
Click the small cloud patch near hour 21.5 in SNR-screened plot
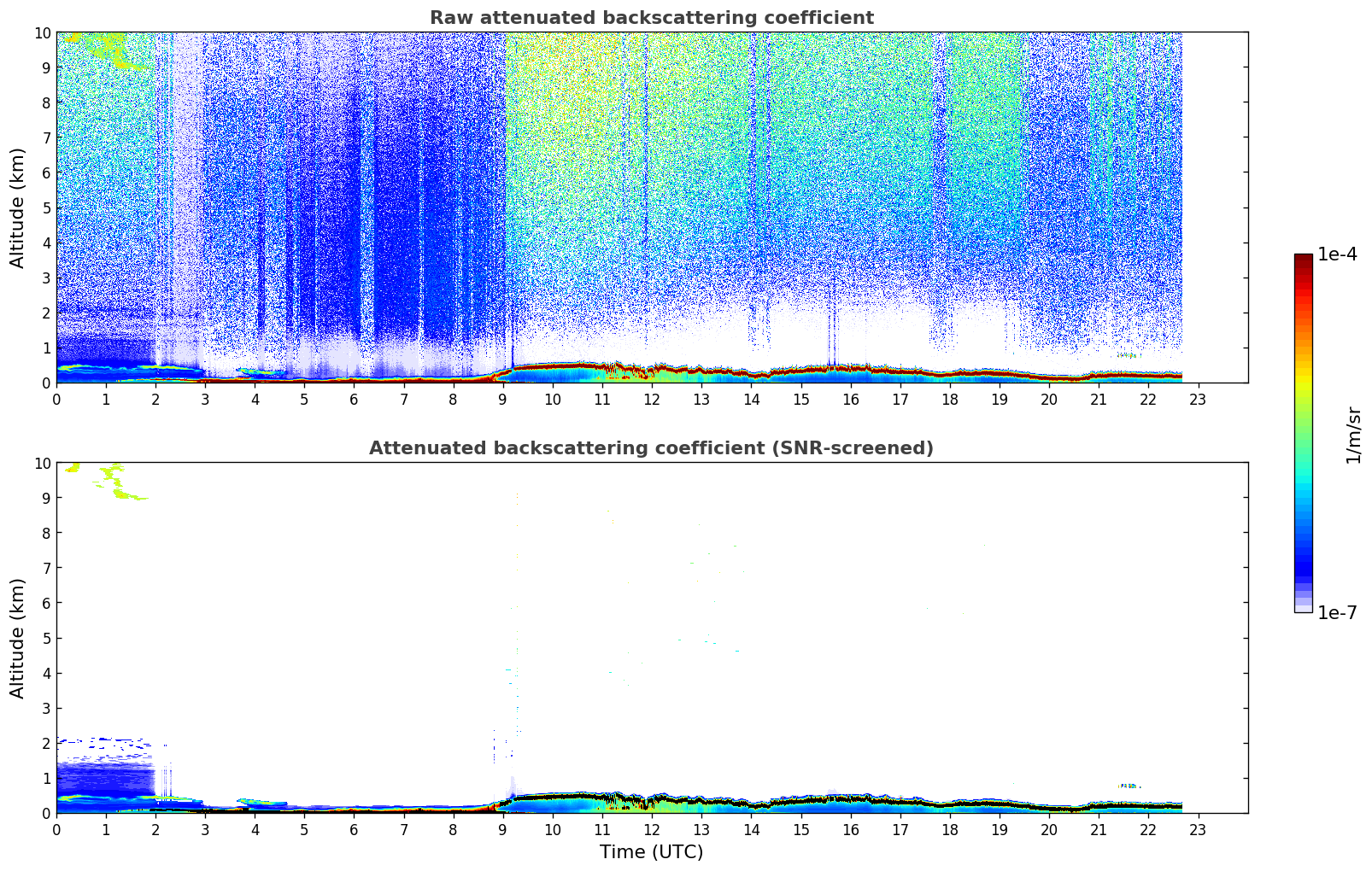pos(1129,786)
